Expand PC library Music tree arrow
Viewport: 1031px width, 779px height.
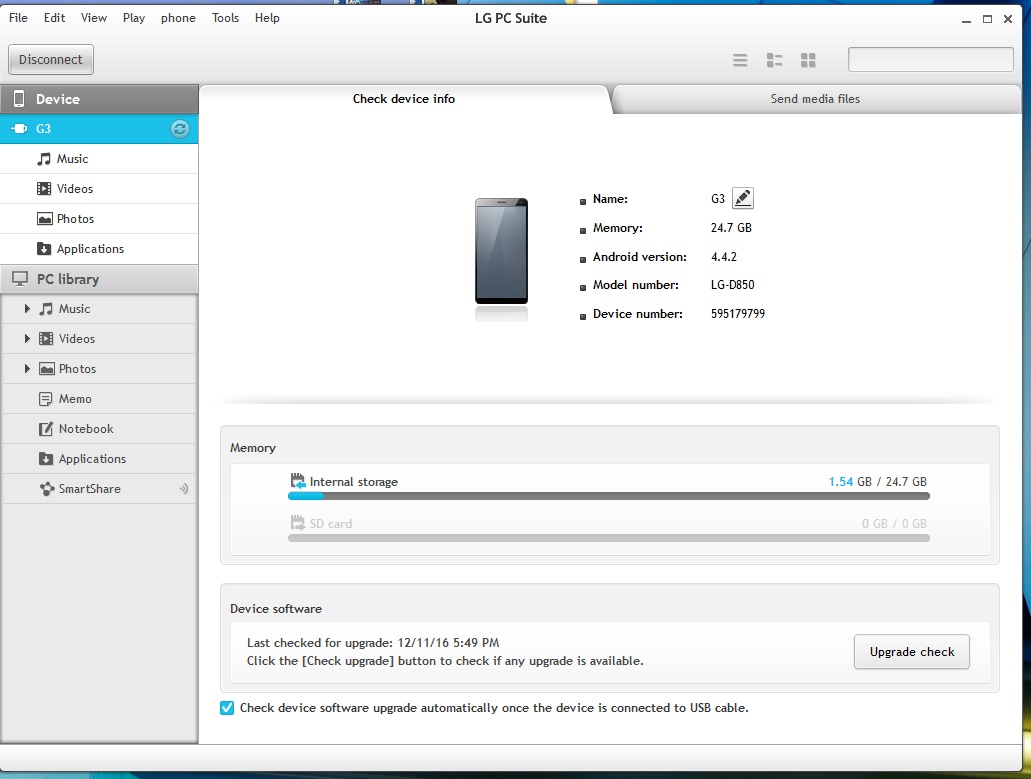tap(27, 308)
